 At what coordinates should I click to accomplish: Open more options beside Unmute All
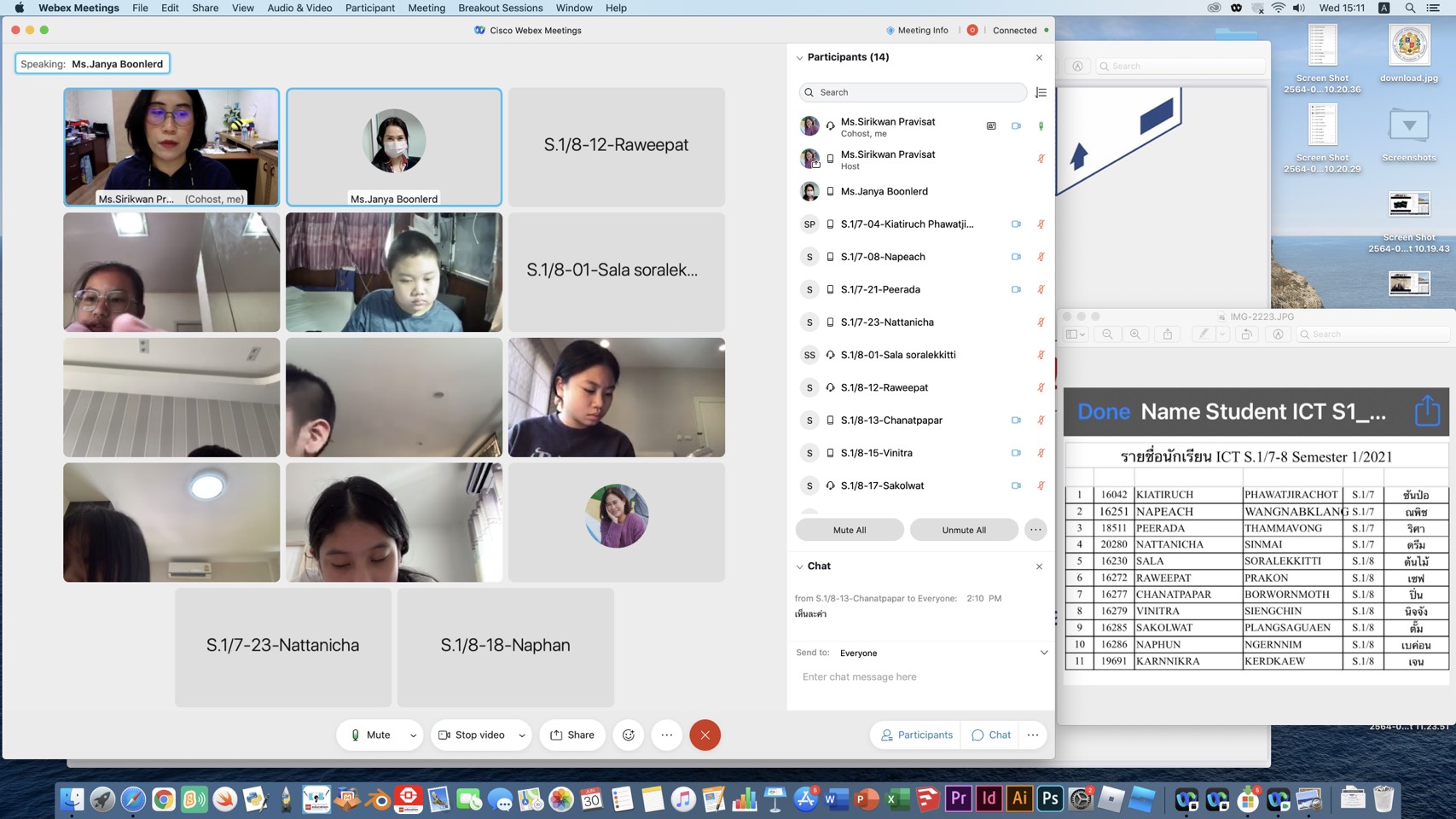pyautogui.click(x=1035, y=530)
